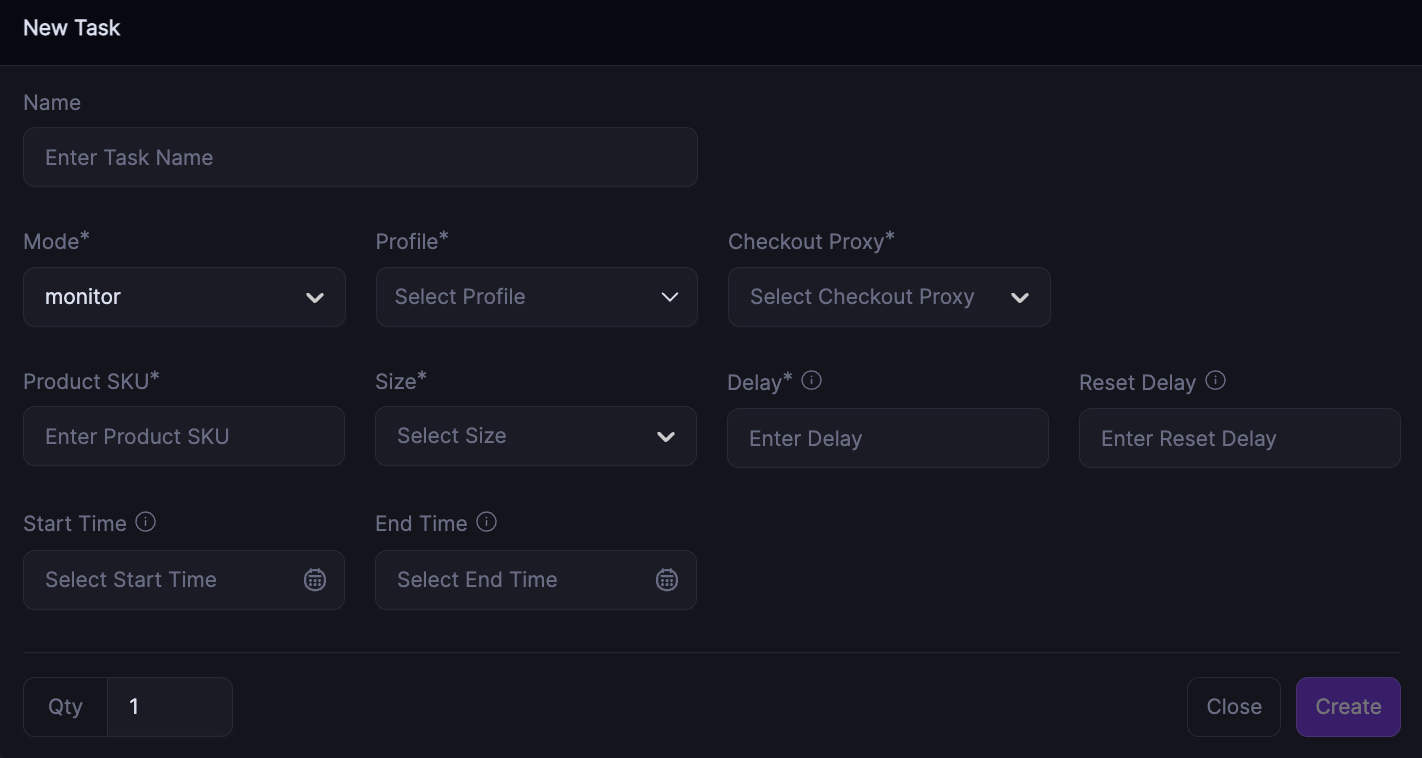Click the Qty quantity input
This screenshot has width=1422, height=758.
pos(169,707)
